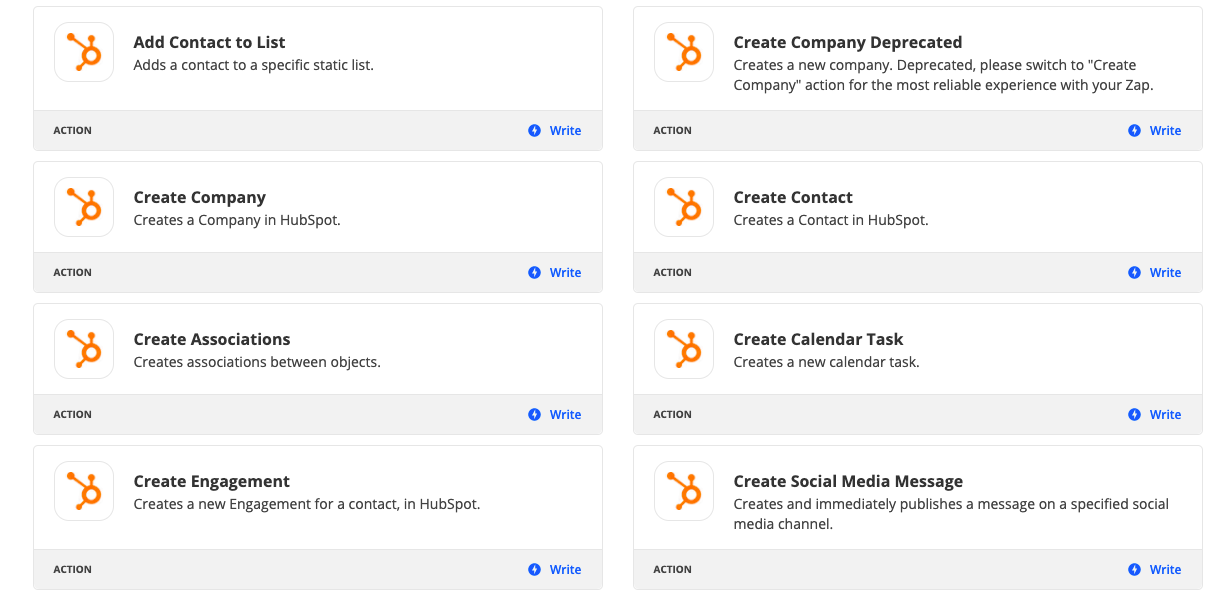Image resolution: width=1225 pixels, height=605 pixels.
Task: Click description starting 'Creates a new company. Deprecated'
Action: pyautogui.click(x=943, y=76)
